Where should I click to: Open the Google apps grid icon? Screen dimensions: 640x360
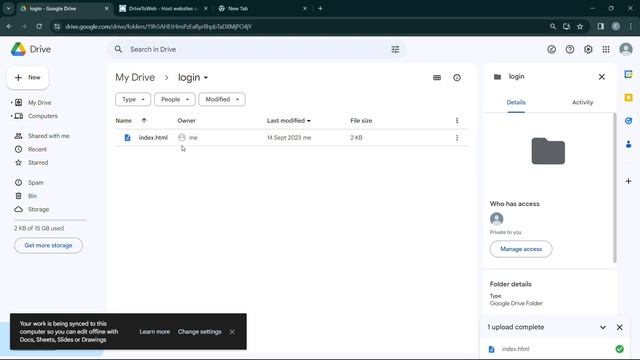tap(606, 49)
